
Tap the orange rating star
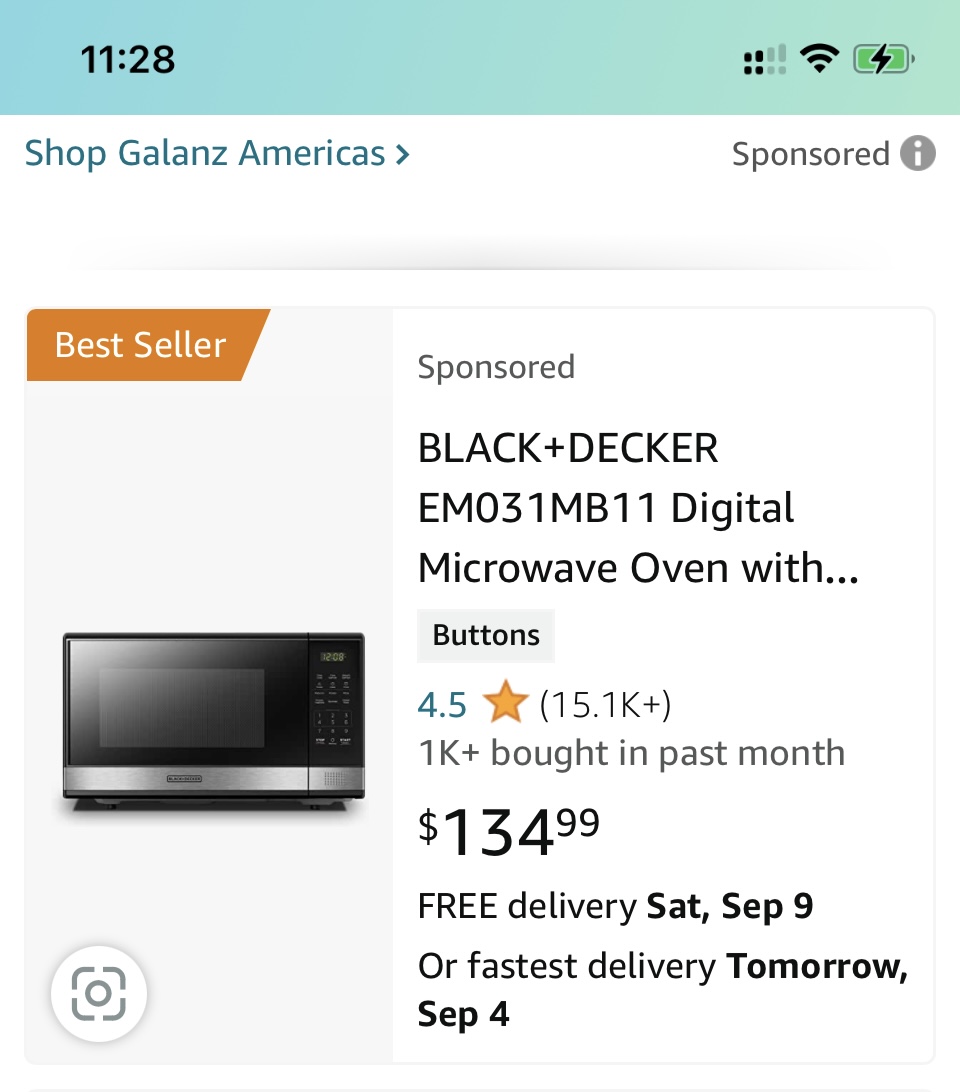(505, 705)
